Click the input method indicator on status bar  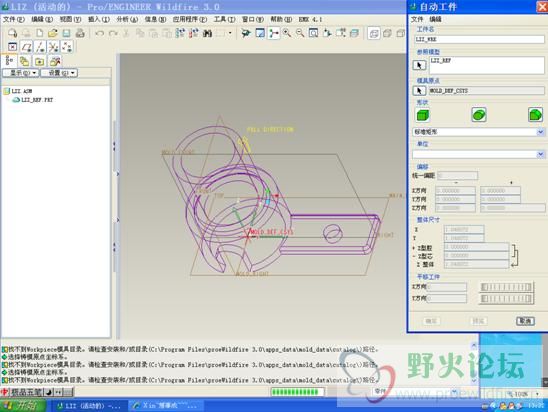(x=37, y=392)
